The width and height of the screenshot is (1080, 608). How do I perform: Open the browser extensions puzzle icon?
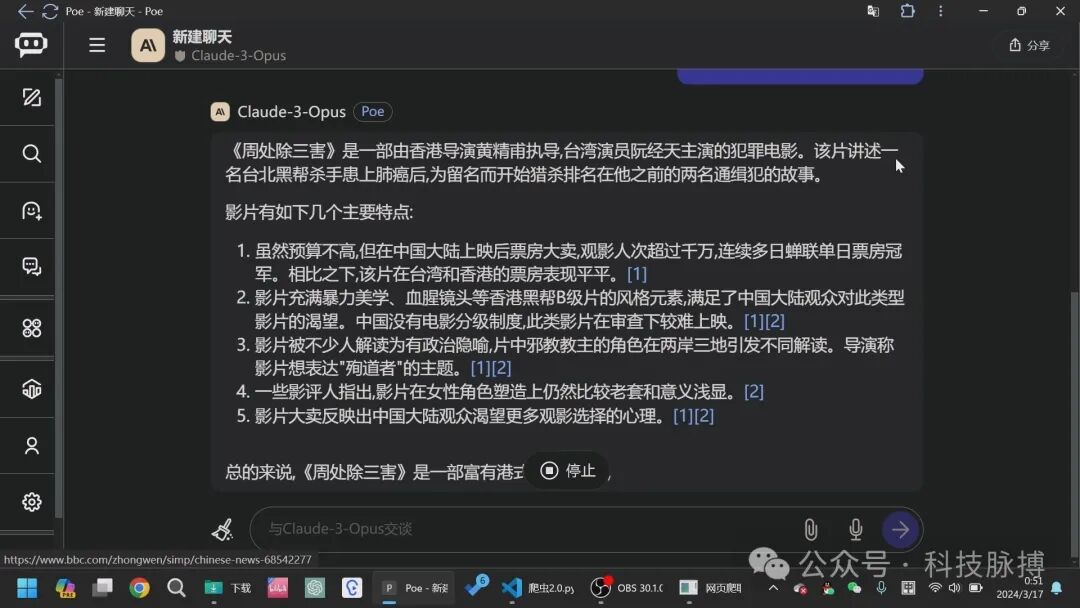coord(908,11)
